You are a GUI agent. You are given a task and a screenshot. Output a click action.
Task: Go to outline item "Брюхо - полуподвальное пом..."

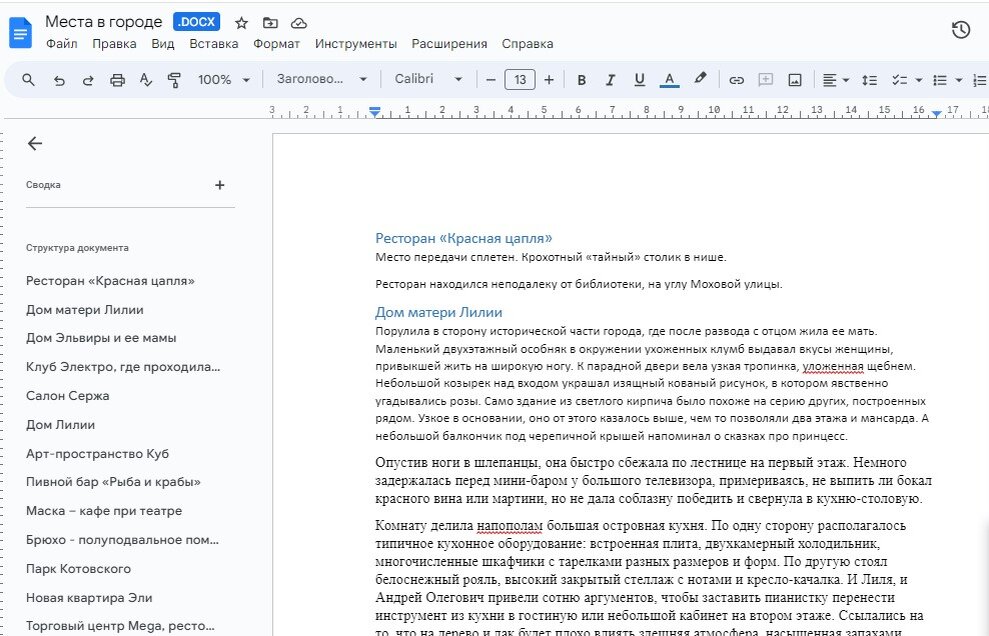(x=122, y=539)
